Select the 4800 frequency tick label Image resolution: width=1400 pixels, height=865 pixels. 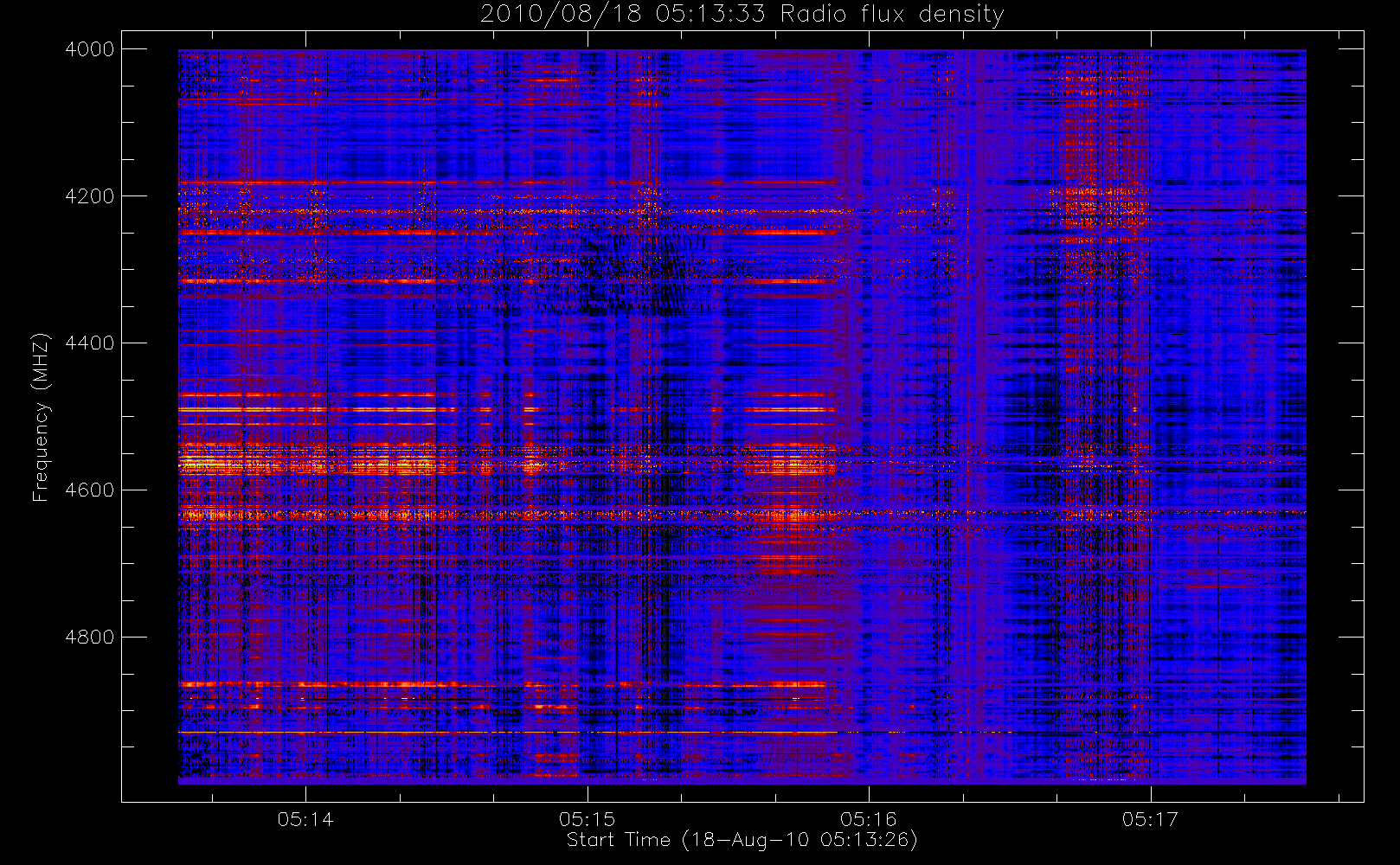(x=90, y=638)
